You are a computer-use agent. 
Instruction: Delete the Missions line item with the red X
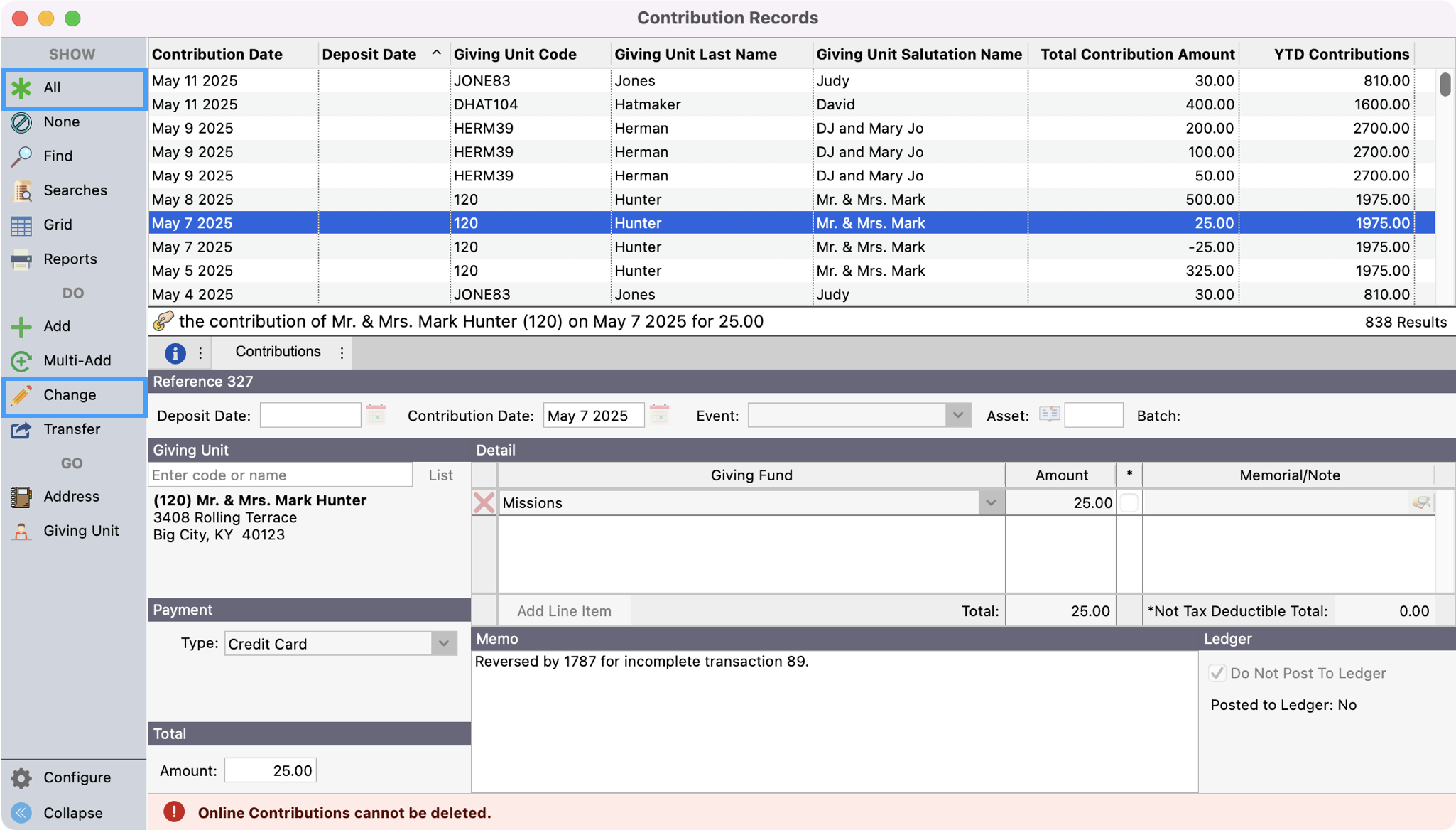tap(484, 502)
